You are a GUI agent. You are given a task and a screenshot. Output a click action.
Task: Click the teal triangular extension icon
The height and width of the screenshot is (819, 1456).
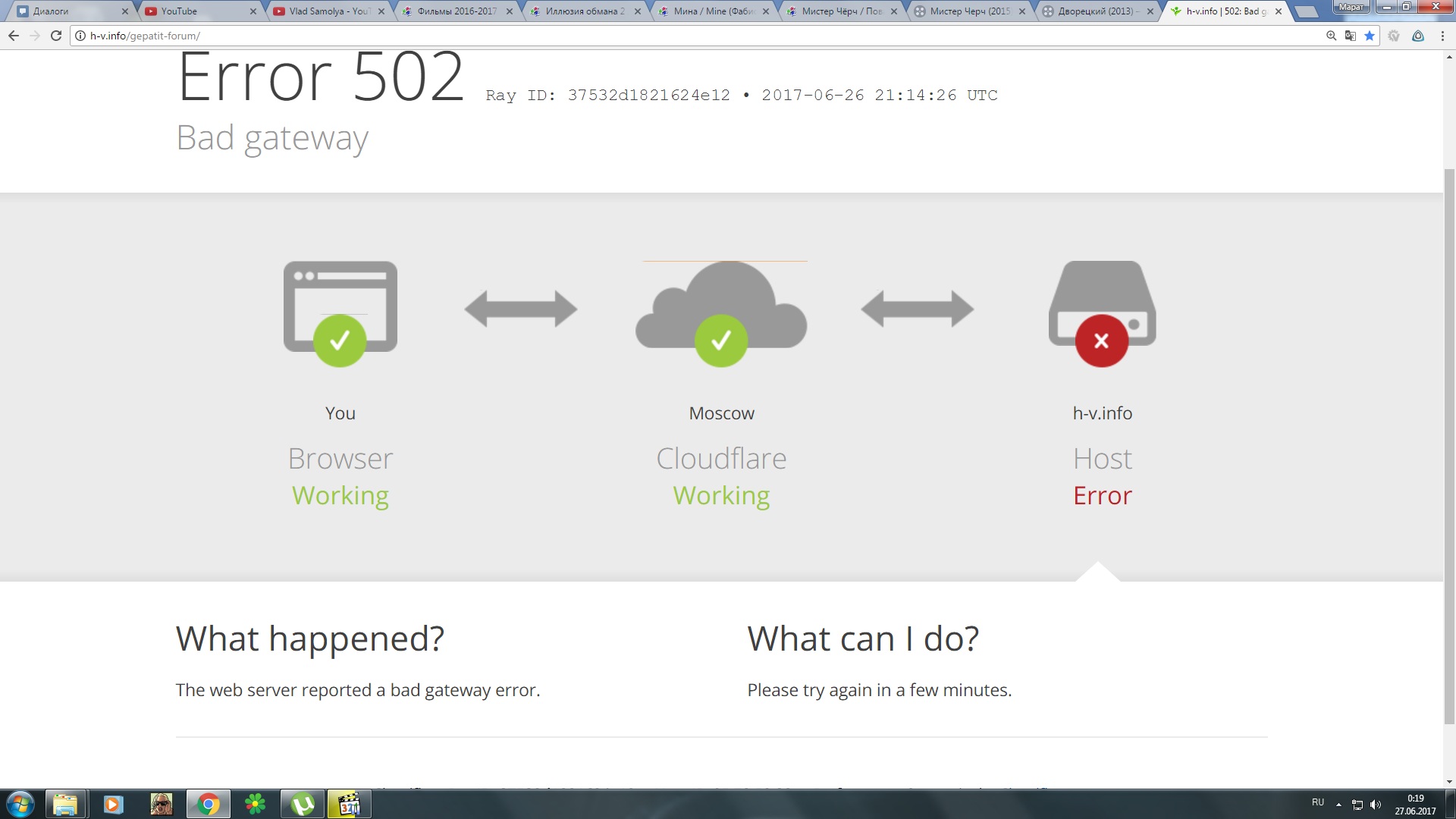[1417, 36]
